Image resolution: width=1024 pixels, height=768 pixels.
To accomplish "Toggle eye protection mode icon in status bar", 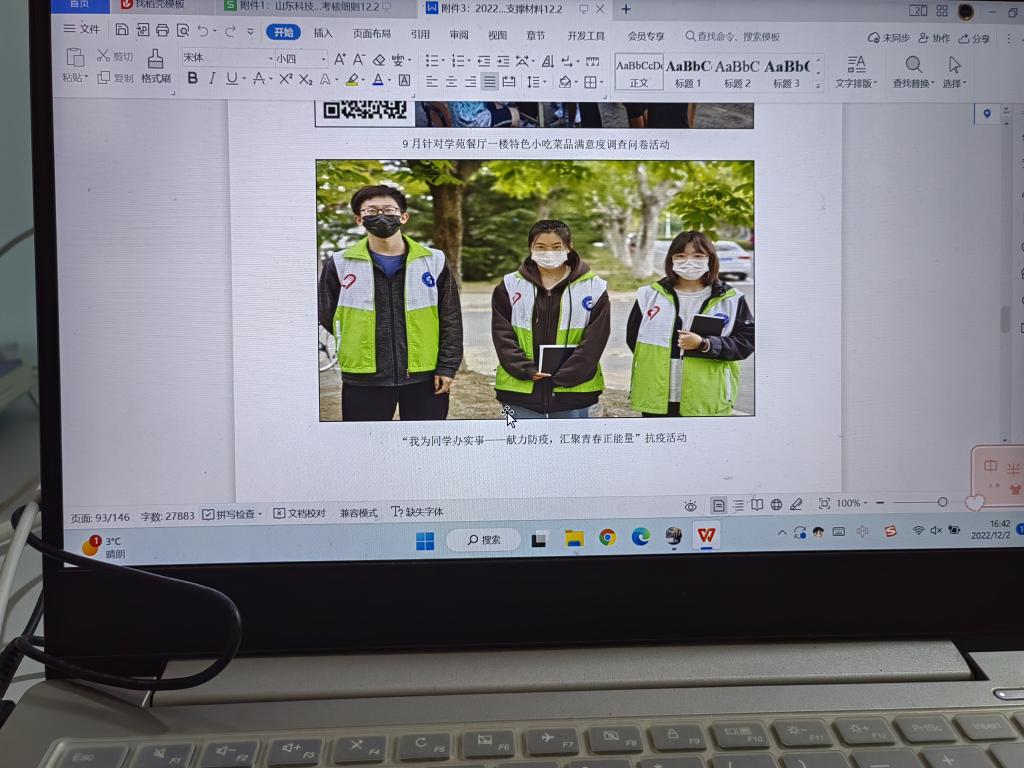I will pos(690,505).
